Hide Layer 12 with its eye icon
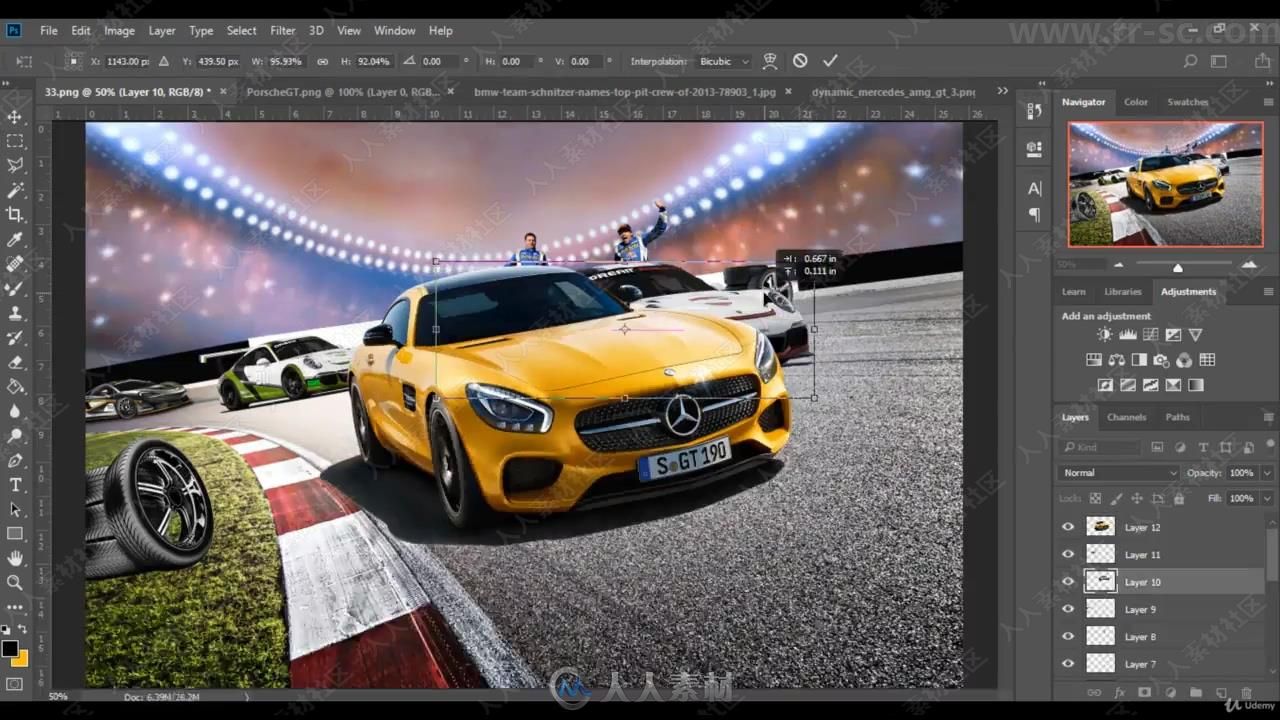1280x720 pixels. tap(1068, 527)
